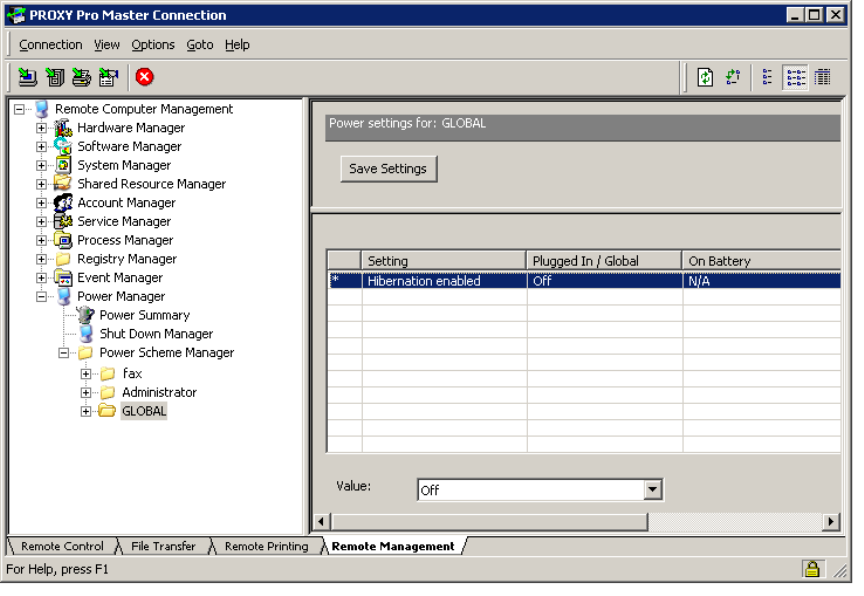Click the Power Summary icon
This screenshot has width=864, height=596.
[x=85, y=315]
